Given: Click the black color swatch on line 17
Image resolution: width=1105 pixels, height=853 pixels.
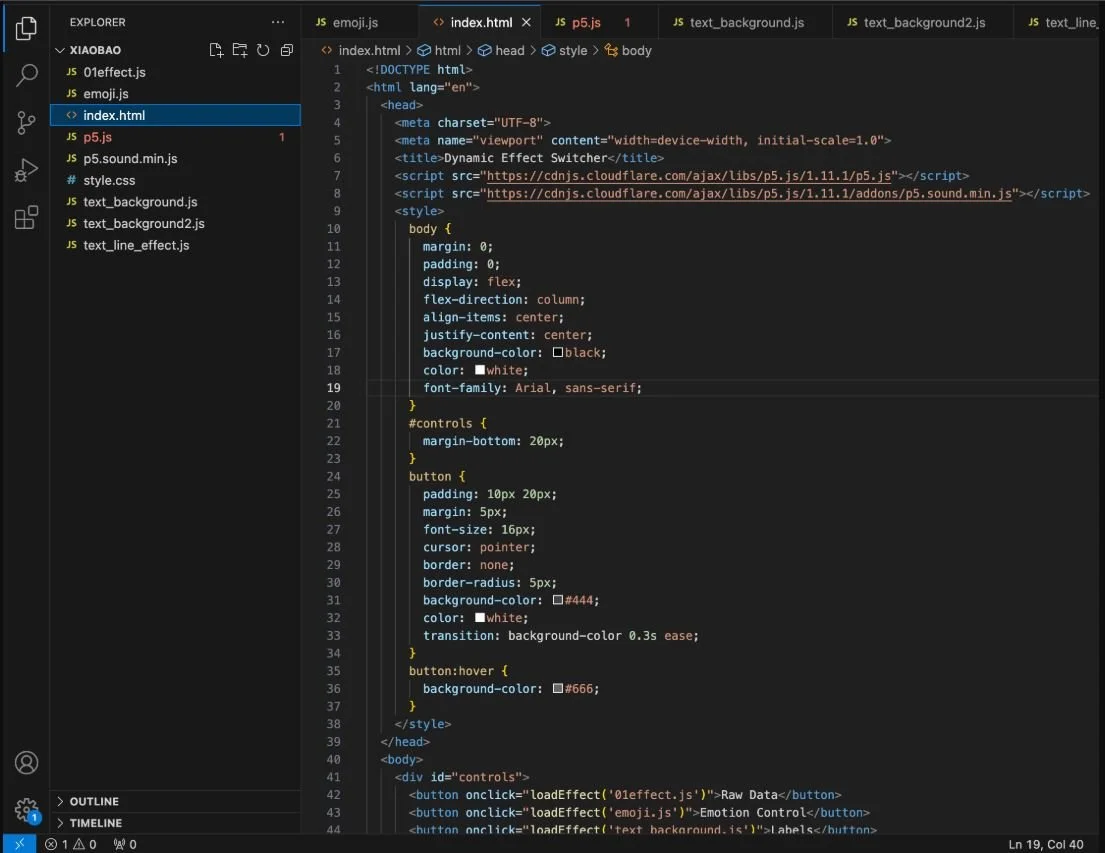Looking at the screenshot, I should [557, 352].
